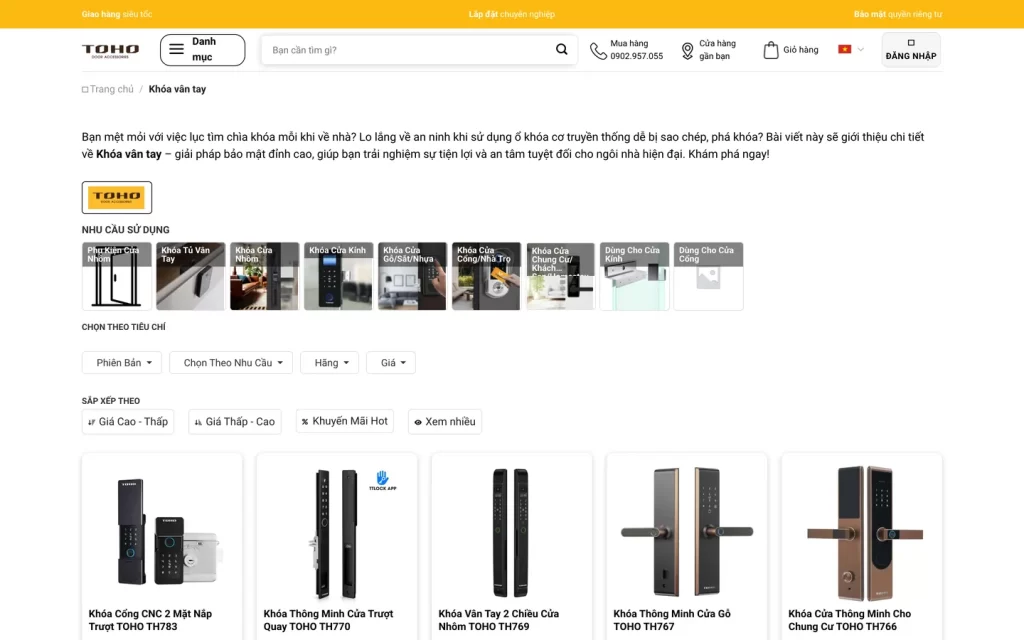Image resolution: width=1024 pixels, height=640 pixels.
Task: Open Khóa Thông Minh Cửa Gỗ TH767 title
Action: click(672, 620)
